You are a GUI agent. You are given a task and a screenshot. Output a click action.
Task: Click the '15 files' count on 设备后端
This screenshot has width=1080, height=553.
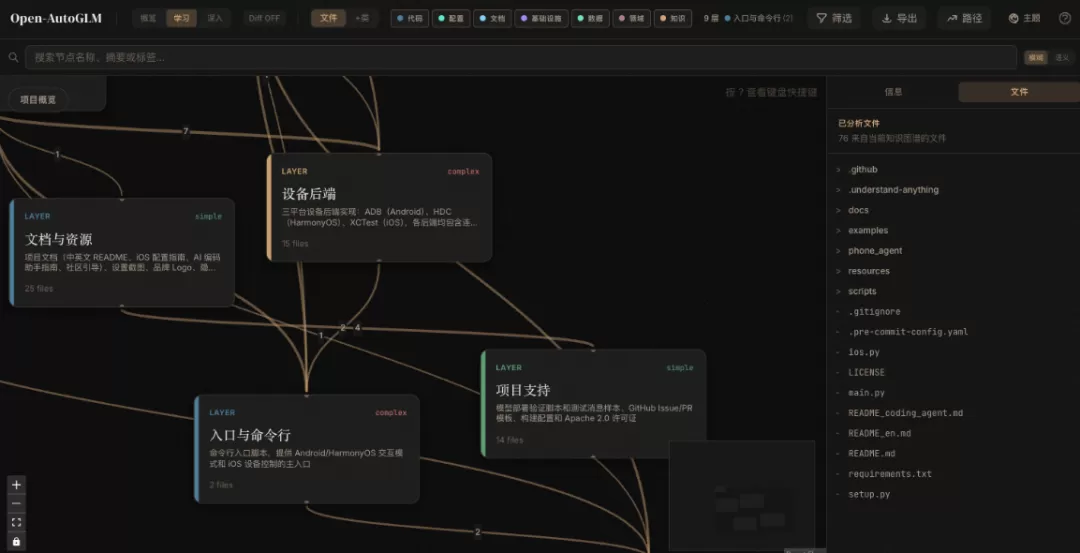point(295,244)
